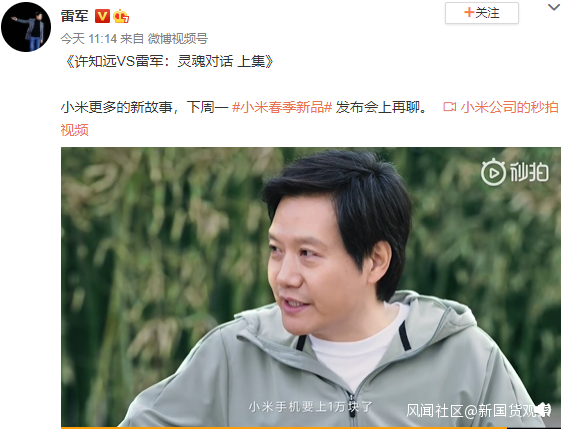The image size is (564, 432).
Task: Open 雷军's profile avatar
Action: [26, 27]
